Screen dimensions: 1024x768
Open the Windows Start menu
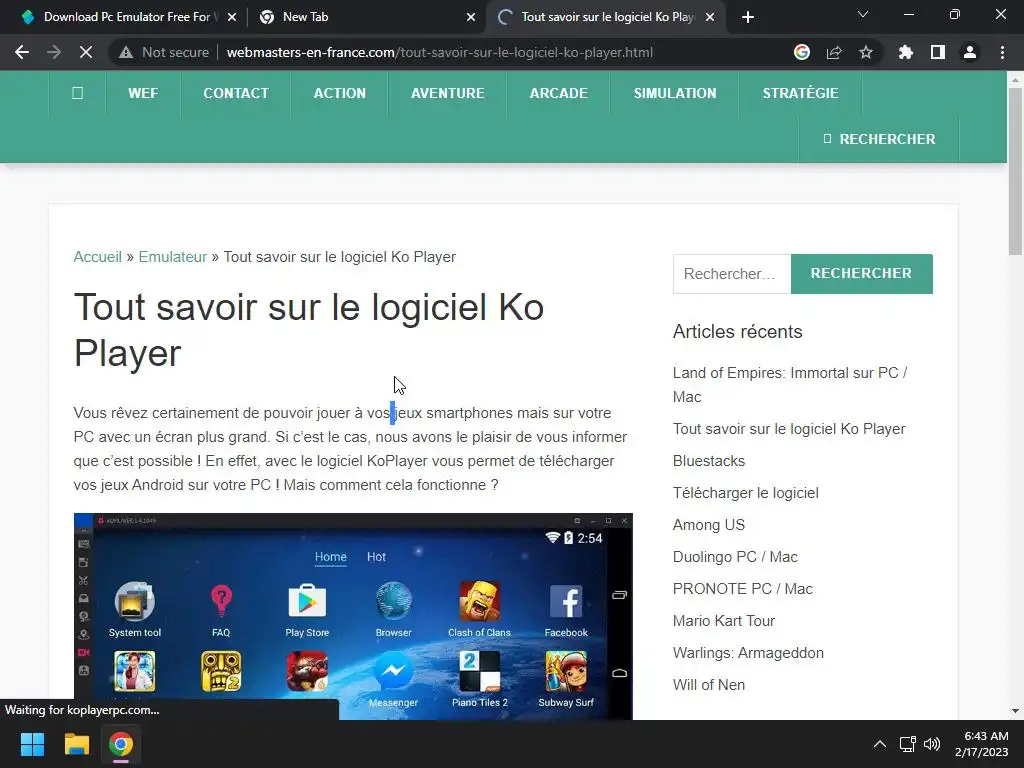[32, 744]
